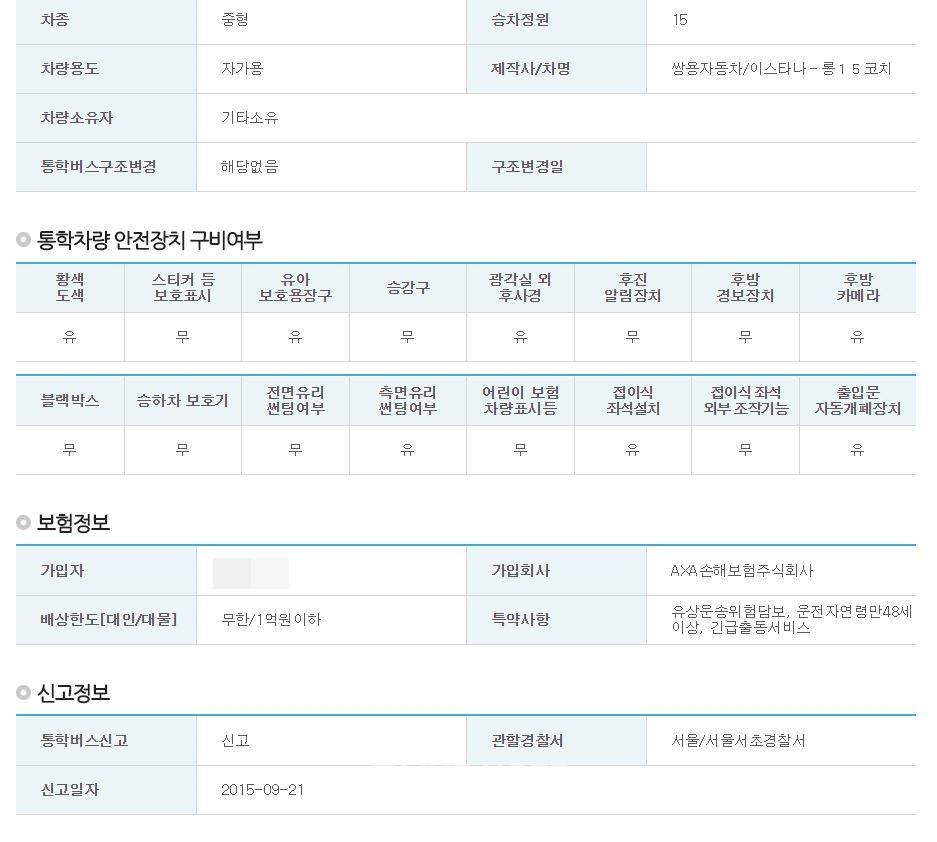Image resolution: width=937 pixels, height=842 pixels.
Task: Select the 유 value under 광각실 외 후사경
Action: tap(520, 337)
